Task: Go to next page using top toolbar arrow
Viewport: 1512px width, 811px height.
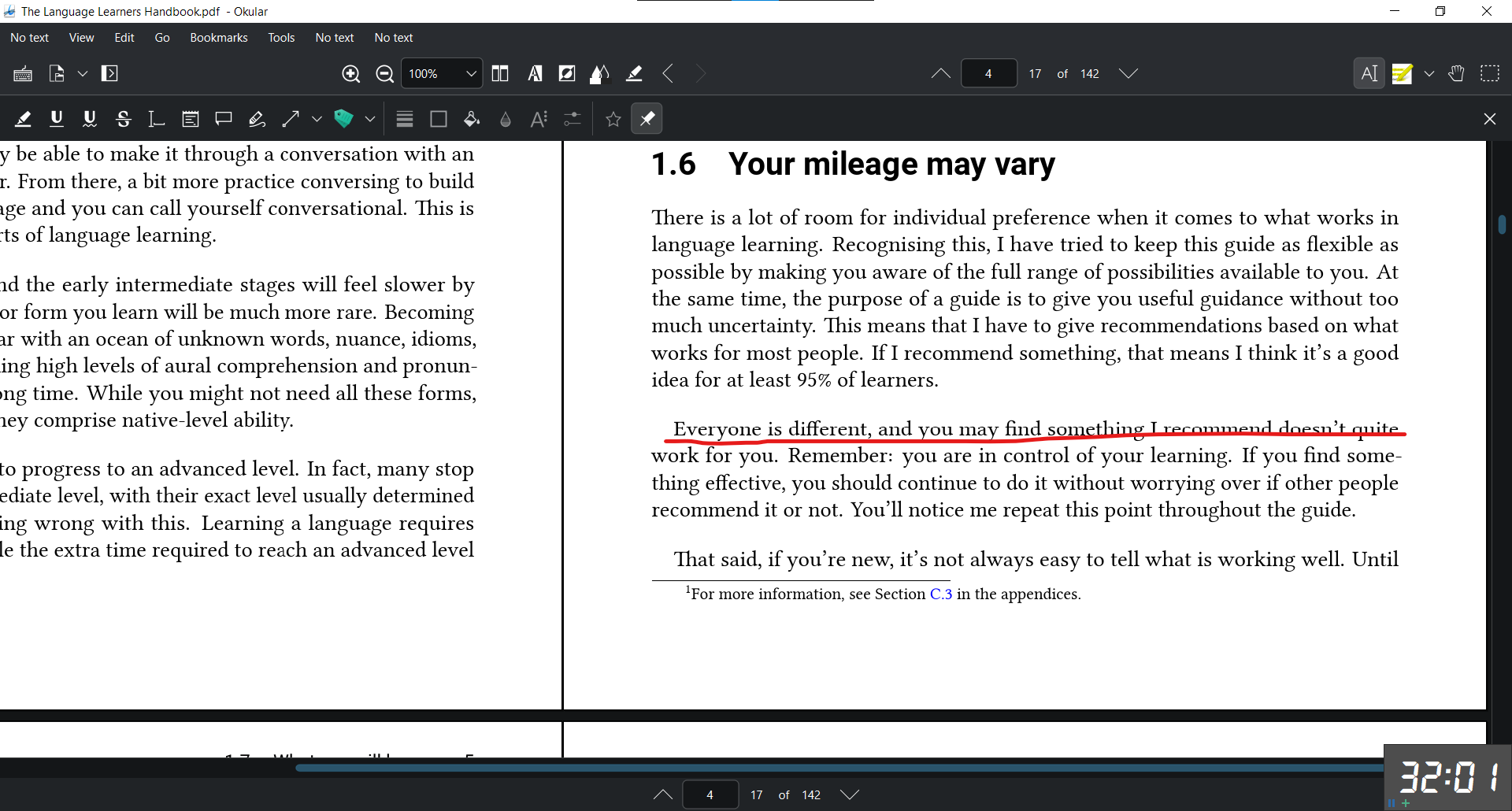Action: (1128, 74)
